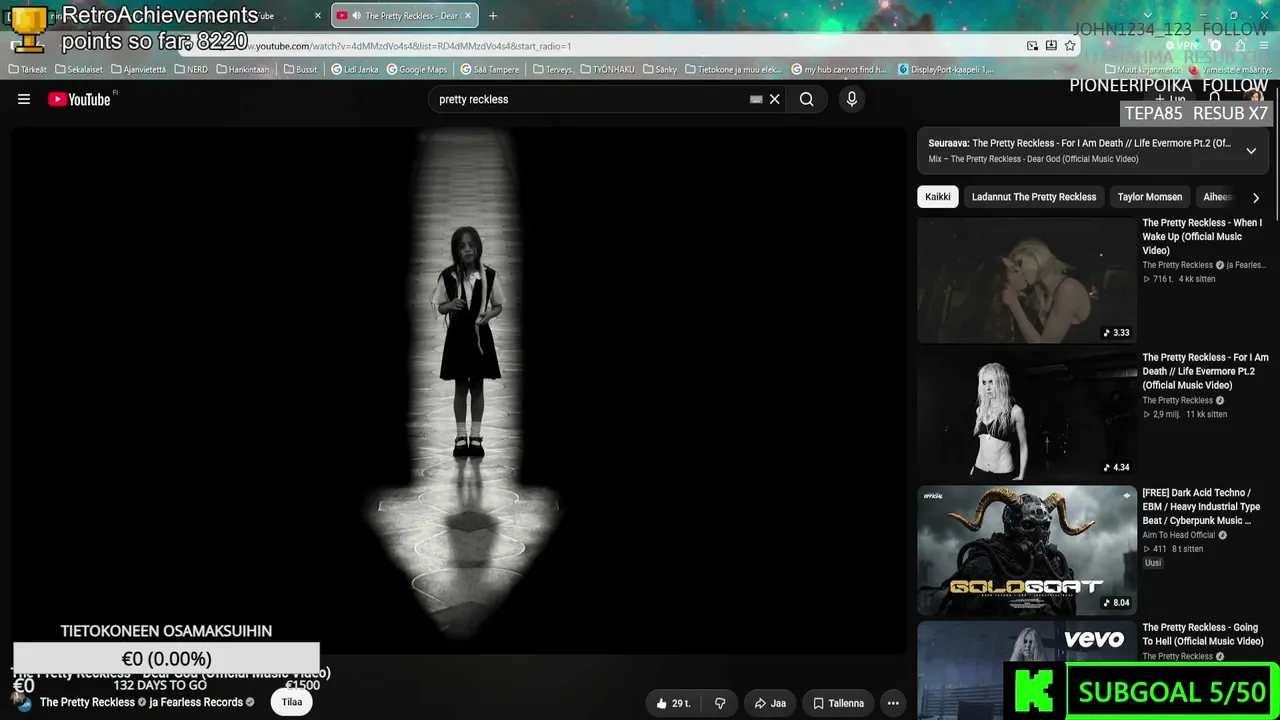The width and height of the screenshot is (1280, 720).
Task: Subscribe with the Tilaa button
Action: coord(292,702)
